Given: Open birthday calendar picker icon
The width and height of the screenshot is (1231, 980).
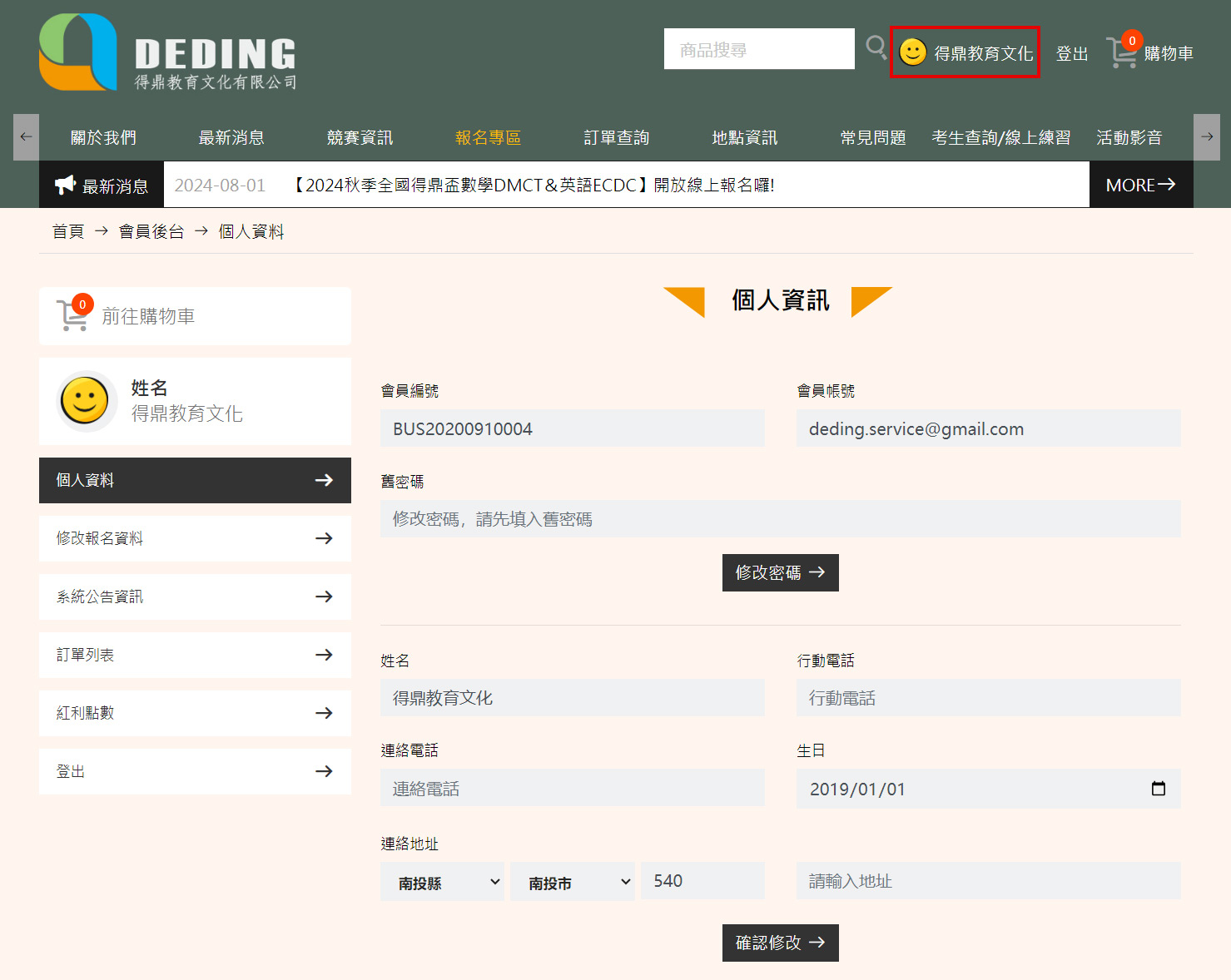Looking at the screenshot, I should click(1158, 788).
